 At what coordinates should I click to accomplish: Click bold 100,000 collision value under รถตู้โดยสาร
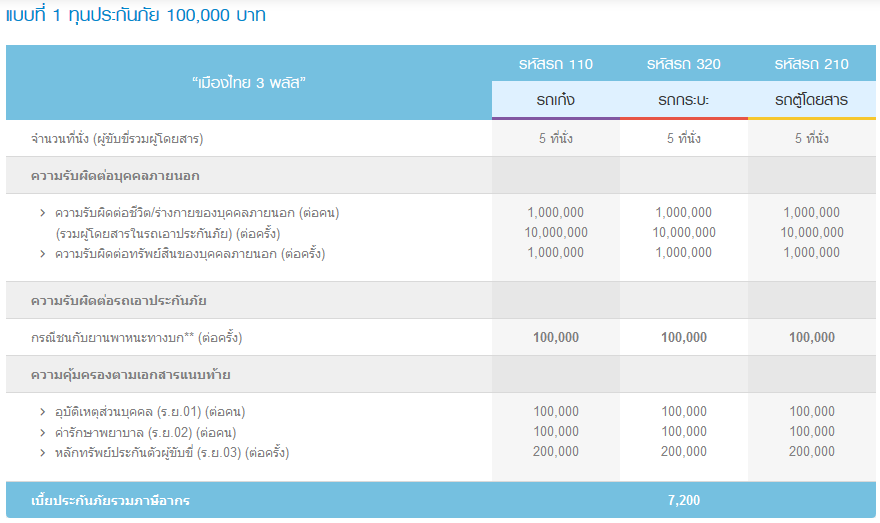click(812, 337)
